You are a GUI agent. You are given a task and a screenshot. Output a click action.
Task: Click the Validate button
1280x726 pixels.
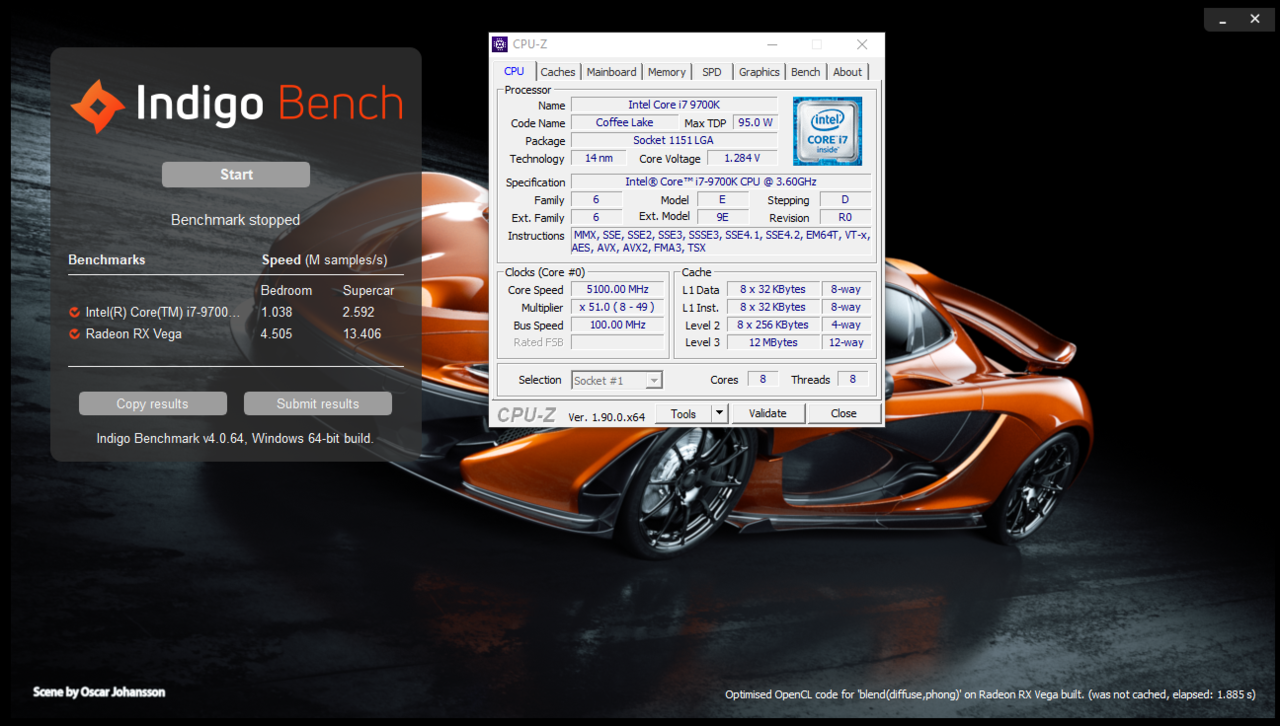point(768,413)
